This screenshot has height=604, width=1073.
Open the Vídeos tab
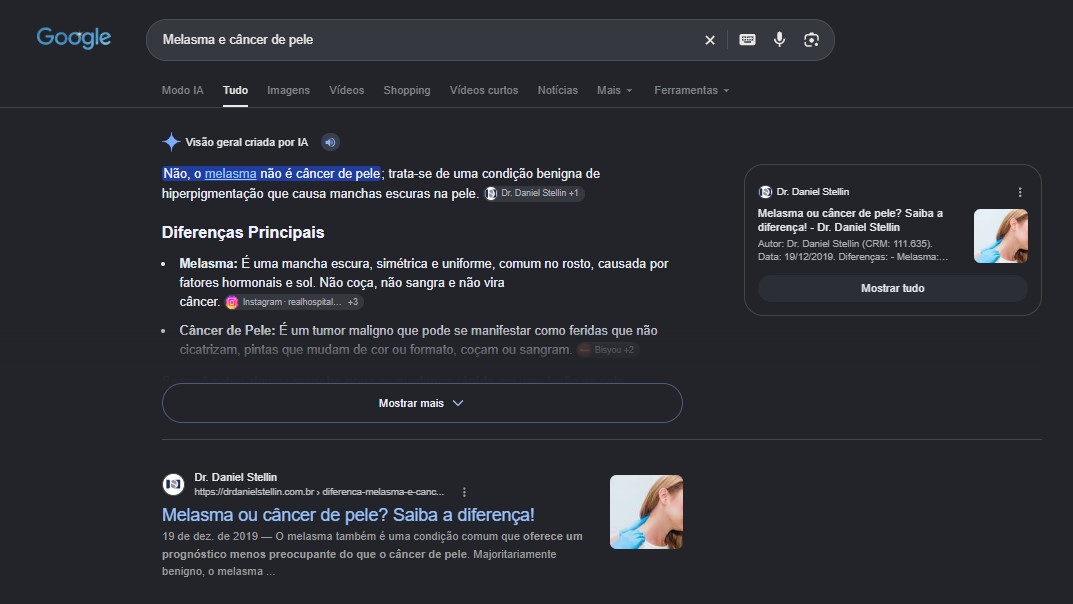coord(346,90)
